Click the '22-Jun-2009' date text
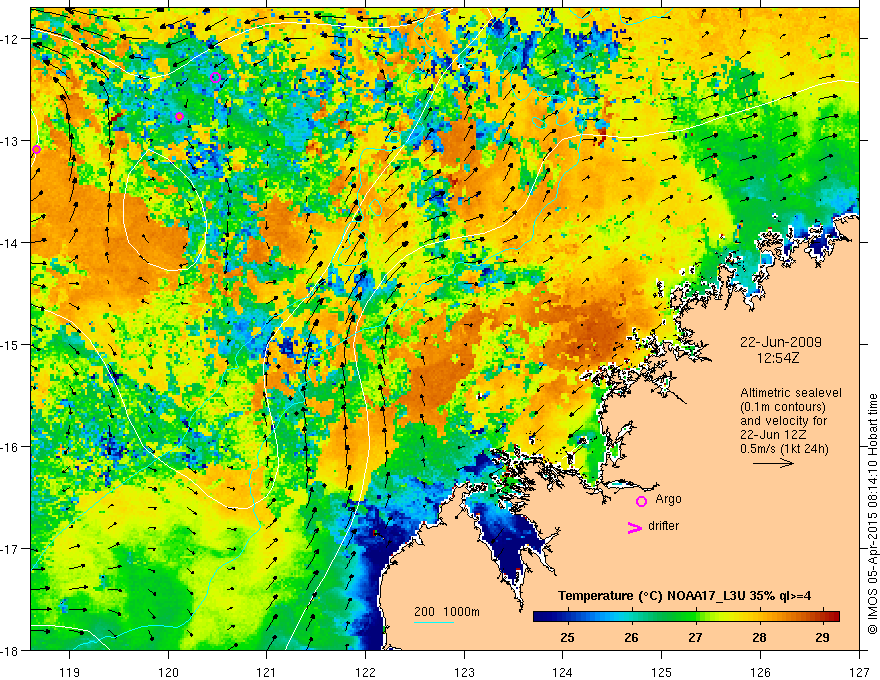The image size is (880, 680). 781,342
